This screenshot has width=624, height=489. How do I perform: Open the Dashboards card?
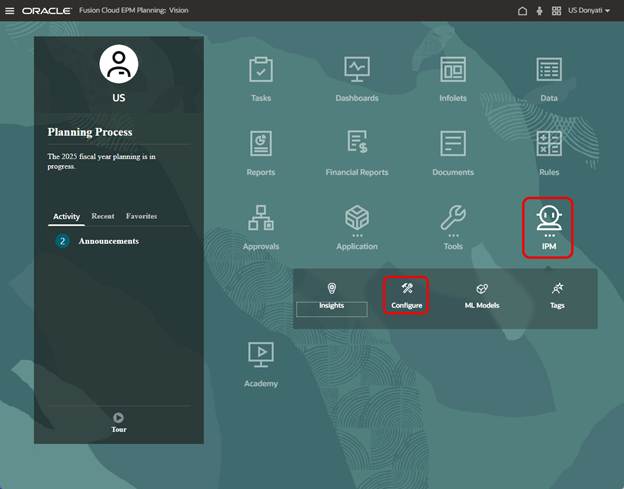(357, 71)
